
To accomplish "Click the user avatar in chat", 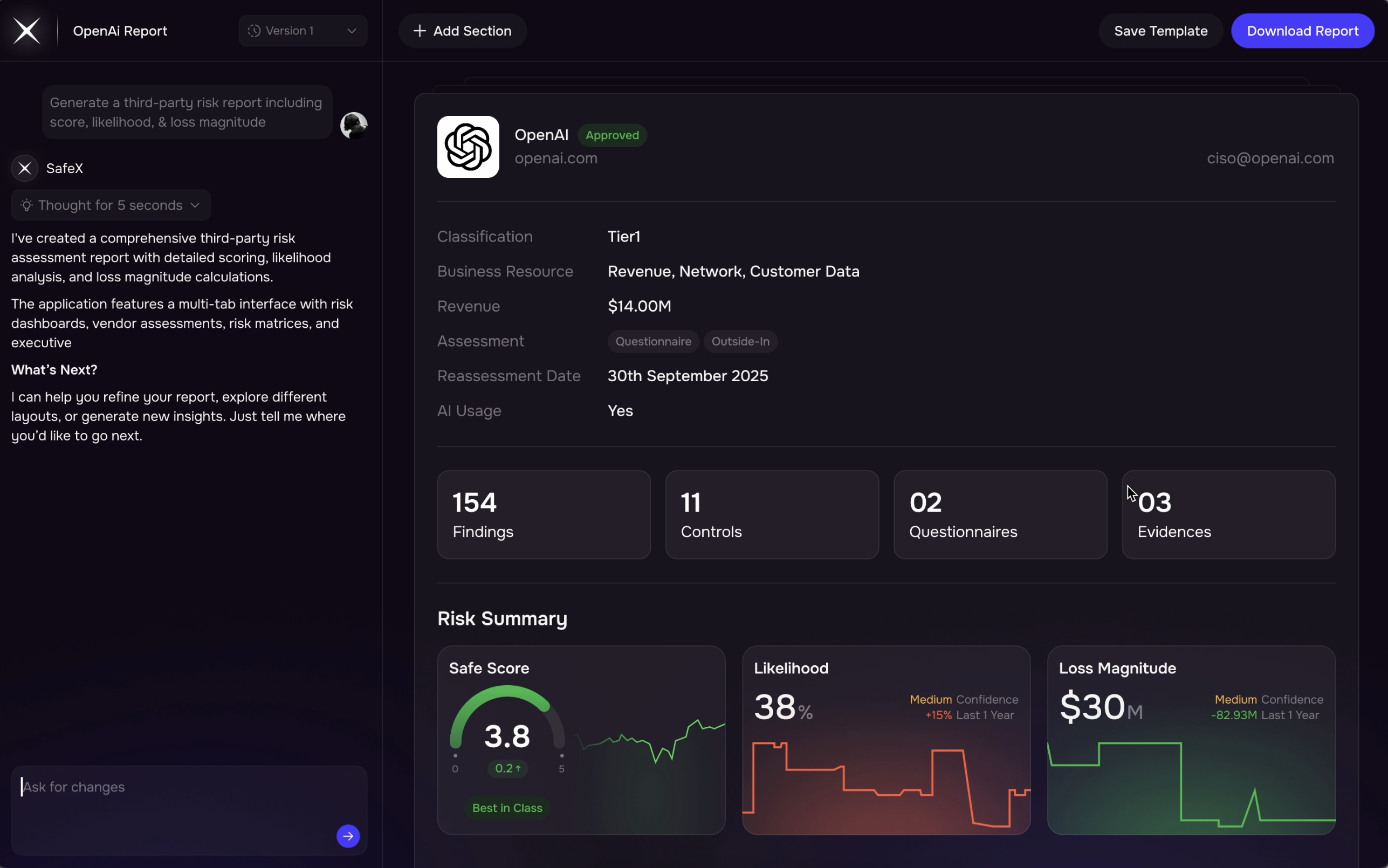I will (x=354, y=125).
